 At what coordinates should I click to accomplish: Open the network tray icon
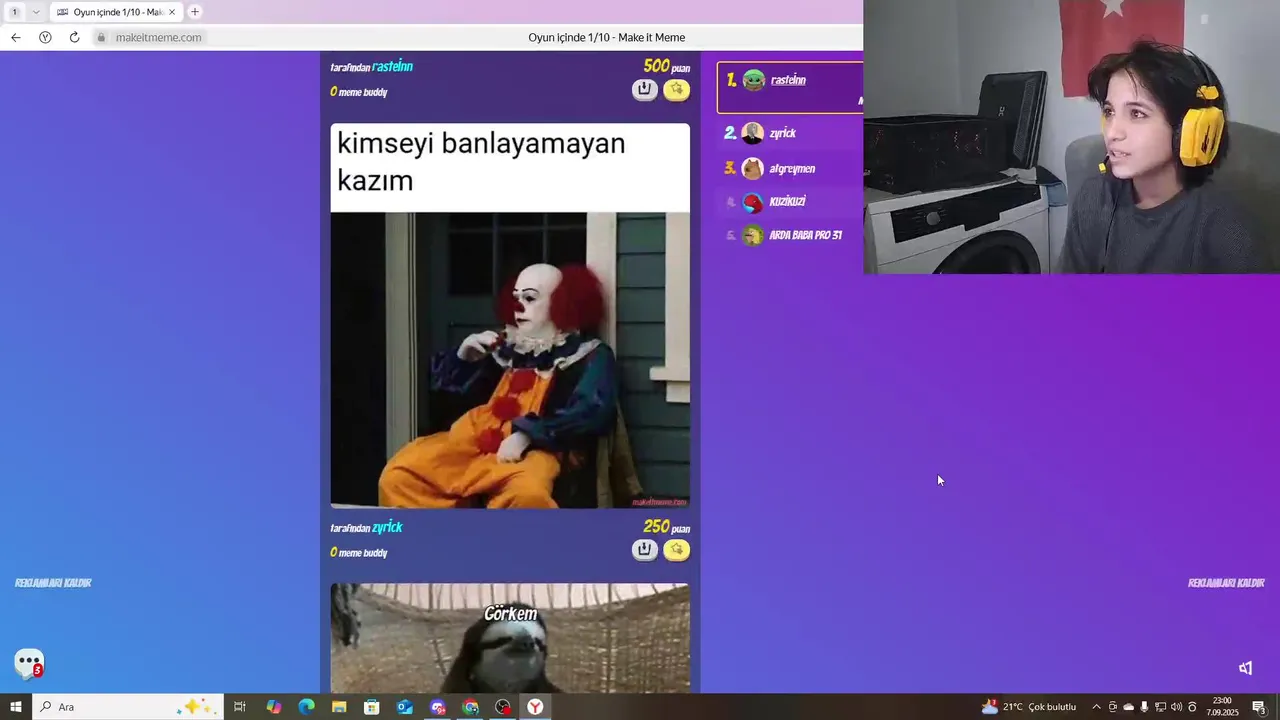pyautogui.click(x=1160, y=707)
